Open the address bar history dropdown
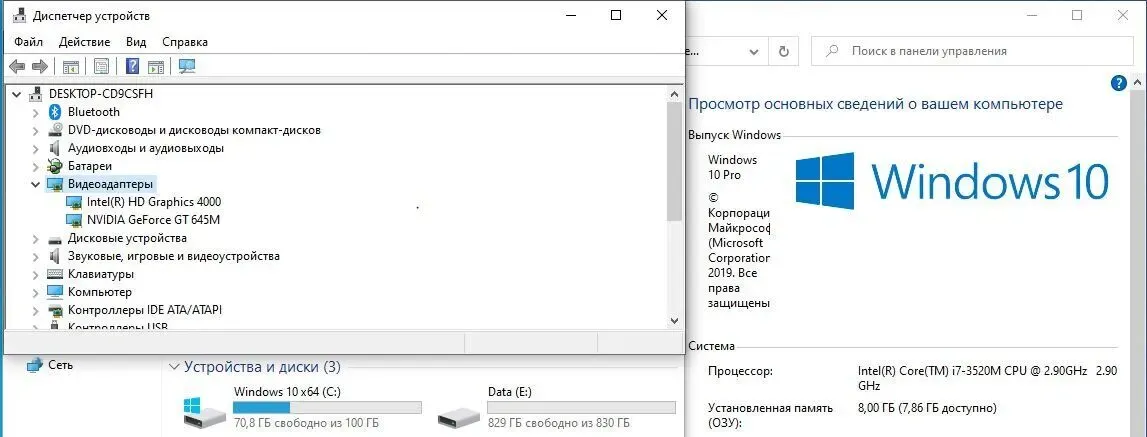Viewport: 1147px width, 437px height. [751, 51]
